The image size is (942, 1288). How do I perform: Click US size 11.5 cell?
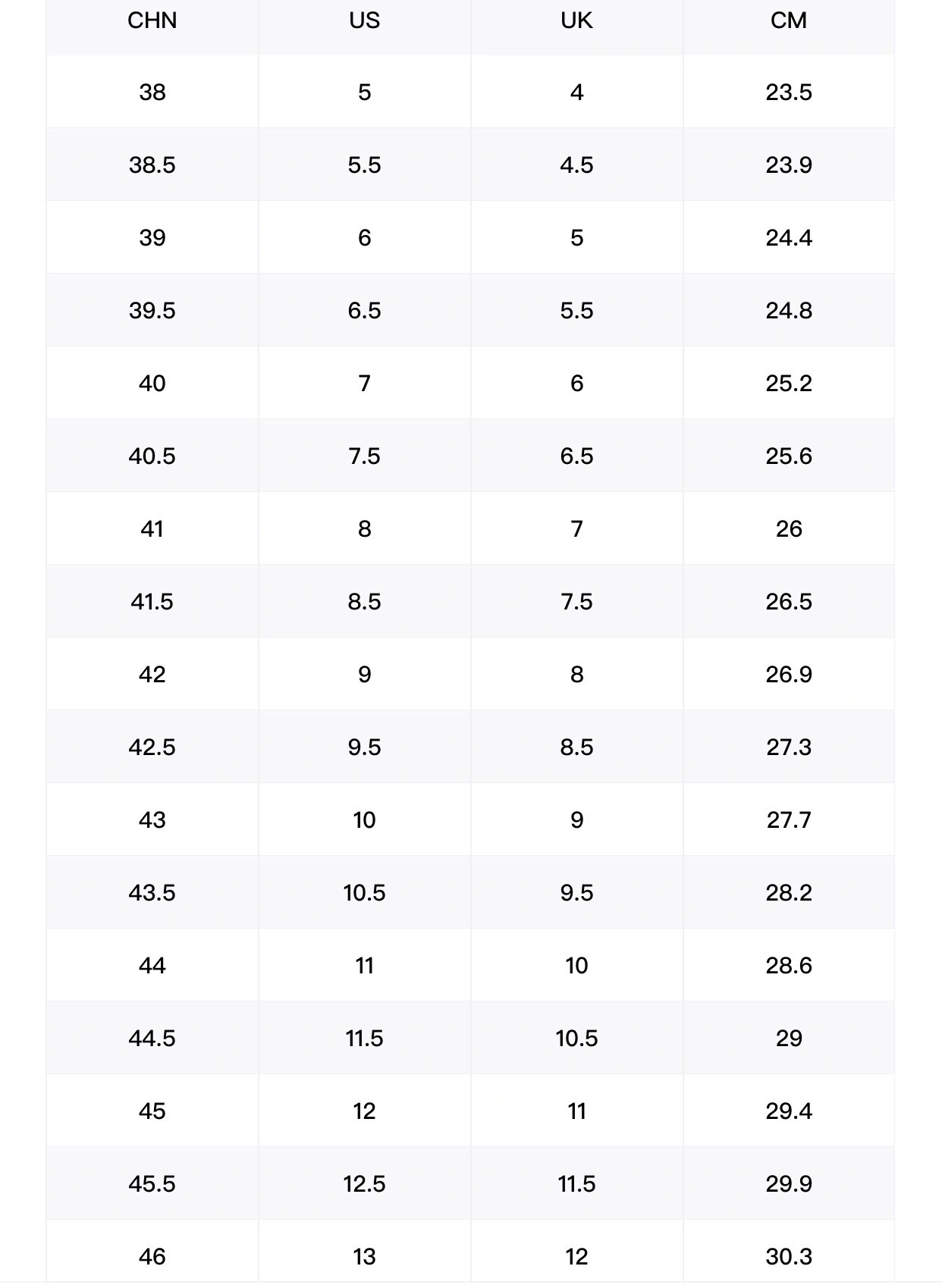click(x=364, y=1038)
